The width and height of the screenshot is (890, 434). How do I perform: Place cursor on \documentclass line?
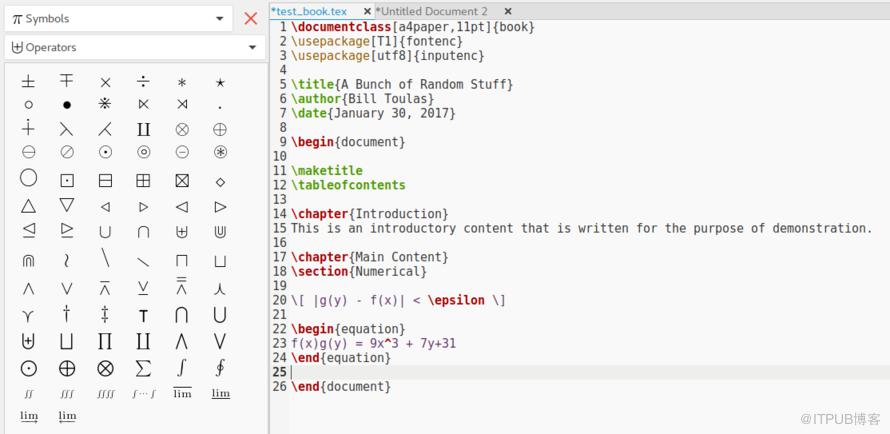(x=413, y=27)
